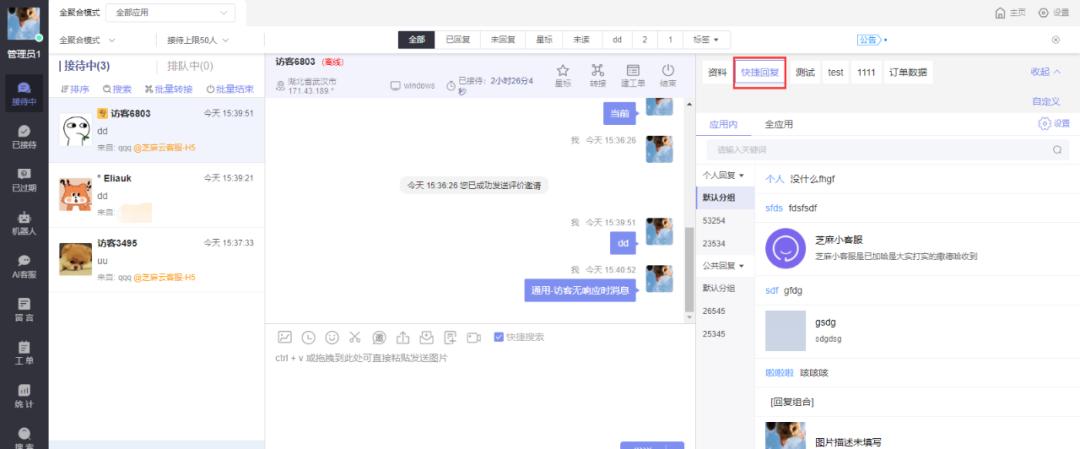1080x449 pixels.
Task: Switch to the 订单数据 tab
Action: (x=907, y=72)
